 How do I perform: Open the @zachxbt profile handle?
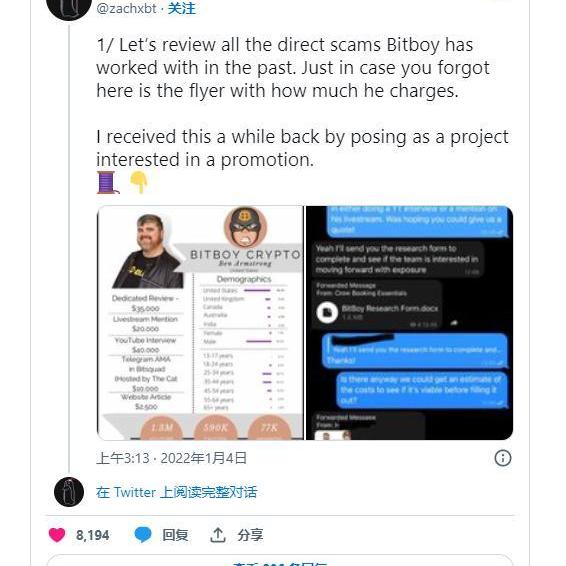126,8
